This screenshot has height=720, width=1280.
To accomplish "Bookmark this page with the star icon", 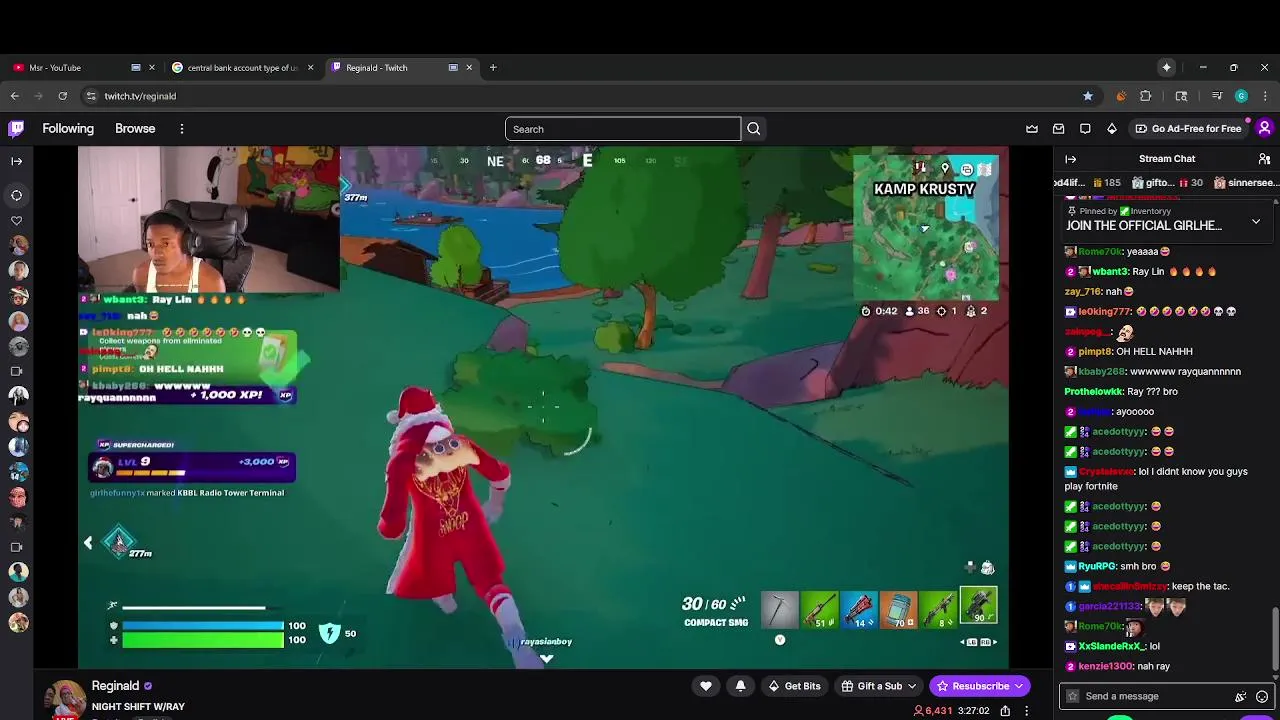I will (x=1088, y=96).
